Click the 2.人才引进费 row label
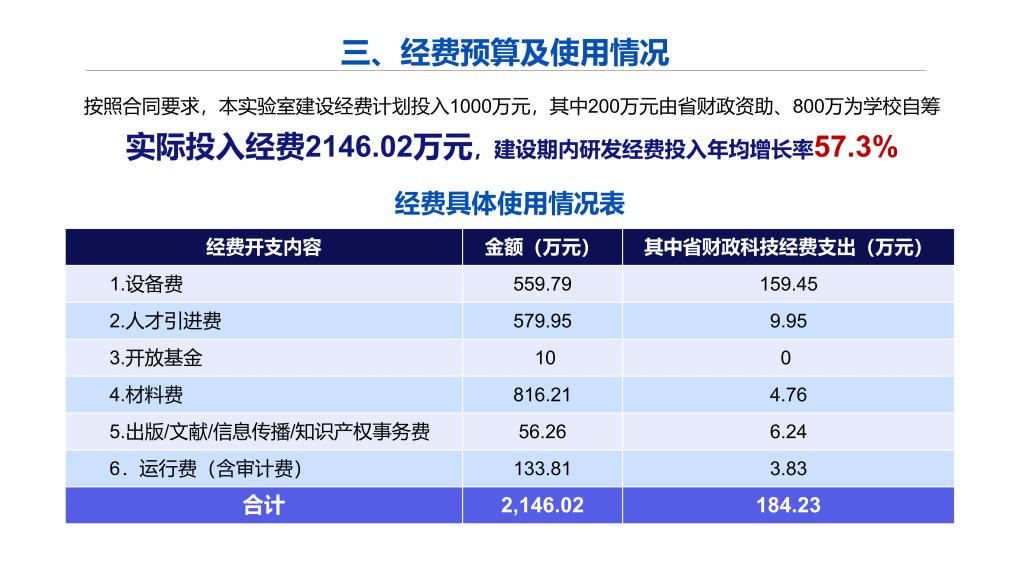1024x575 pixels. point(165,321)
